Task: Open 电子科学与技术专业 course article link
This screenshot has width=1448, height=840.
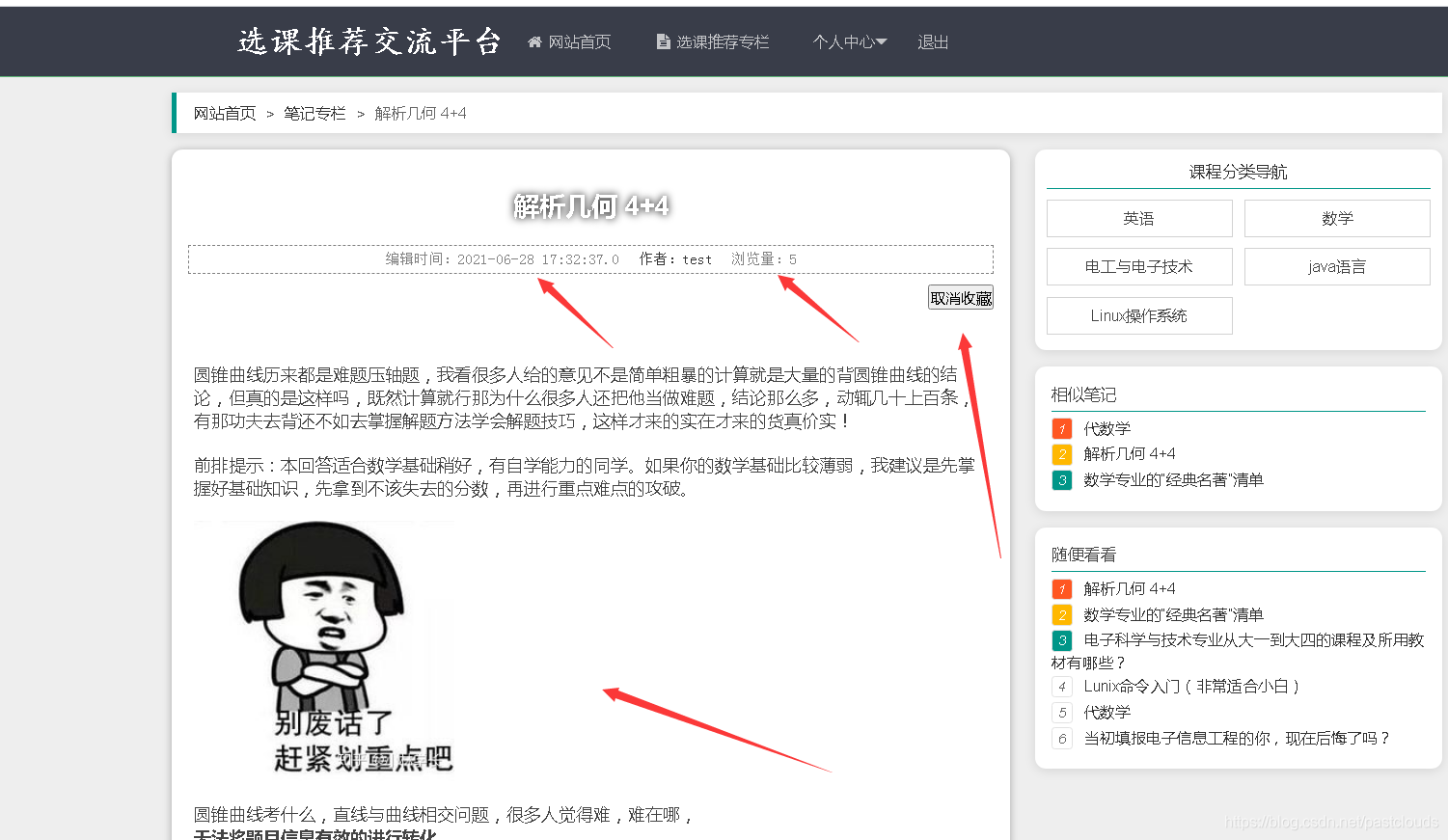Action: coord(1238,651)
